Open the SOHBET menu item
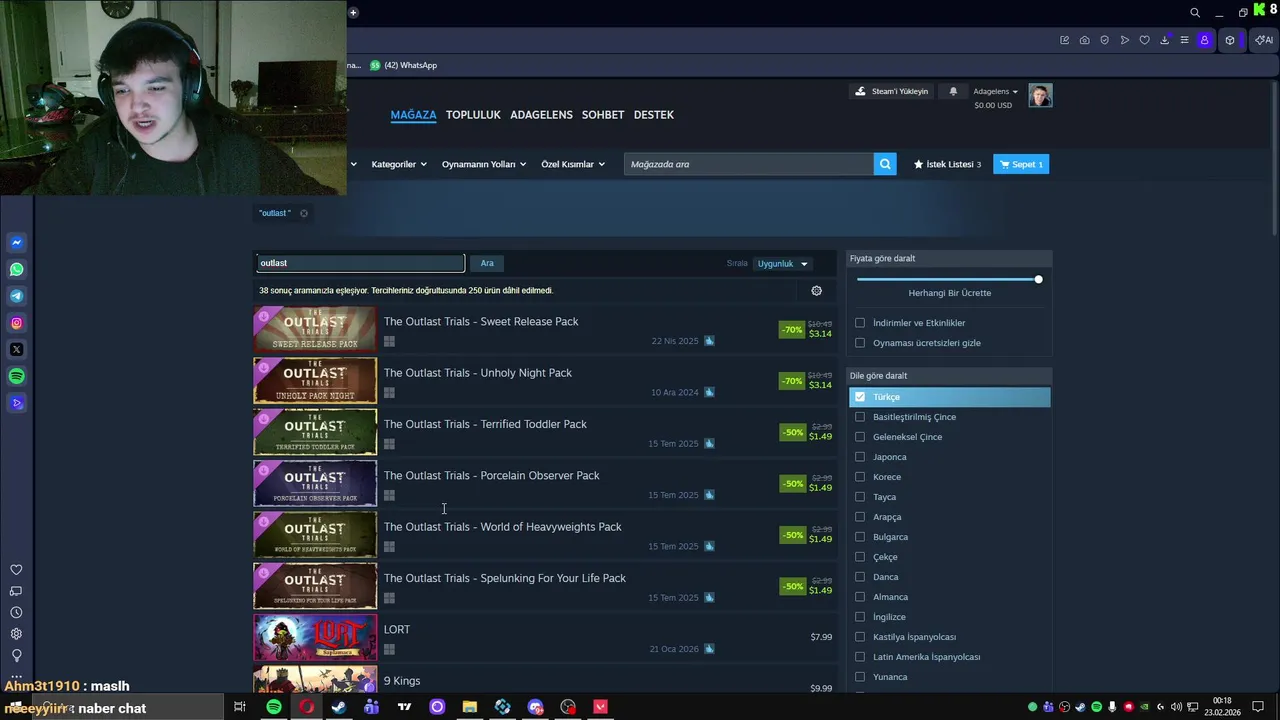Screen dimensions: 1280x720 pyautogui.click(x=603, y=115)
